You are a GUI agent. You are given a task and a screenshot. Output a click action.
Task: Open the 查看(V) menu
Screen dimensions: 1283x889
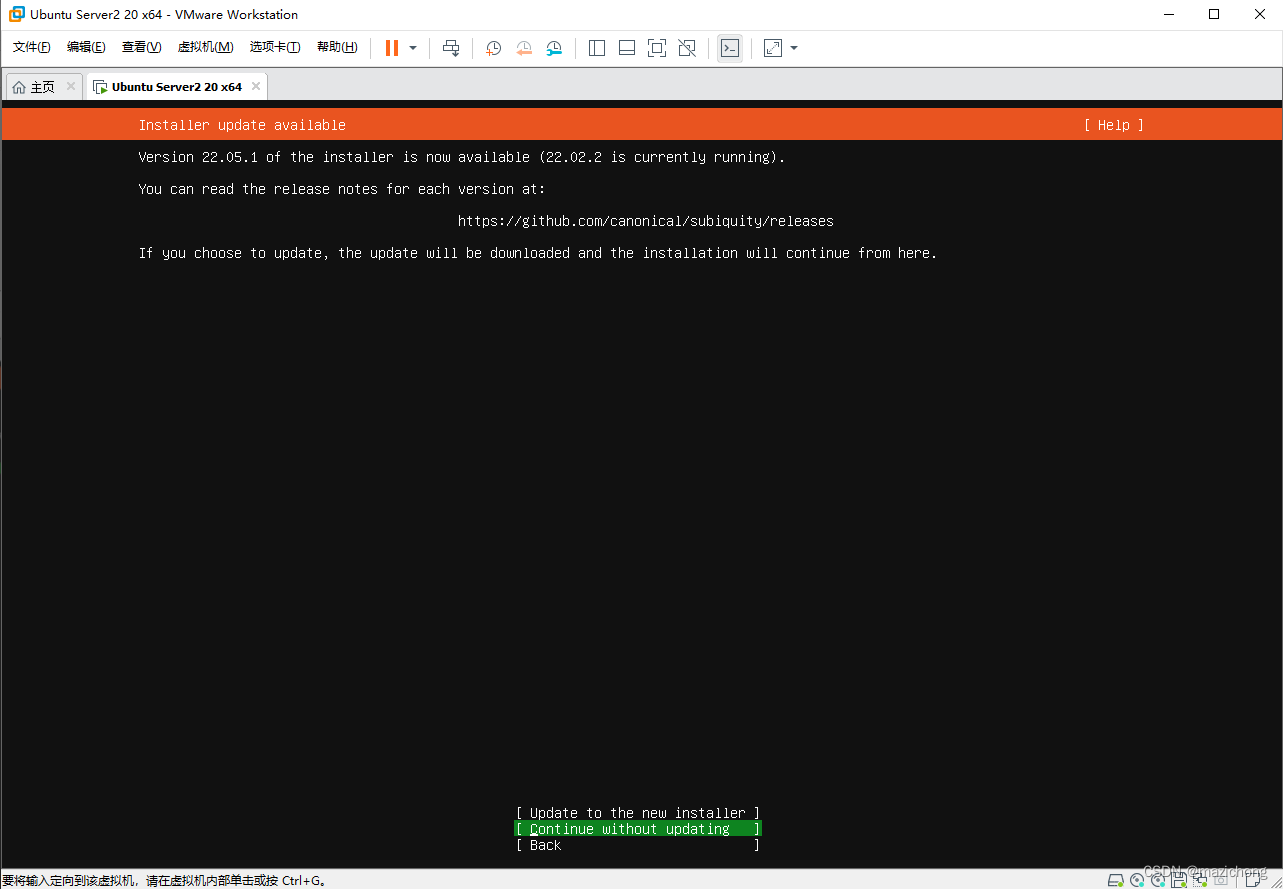pyautogui.click(x=141, y=47)
